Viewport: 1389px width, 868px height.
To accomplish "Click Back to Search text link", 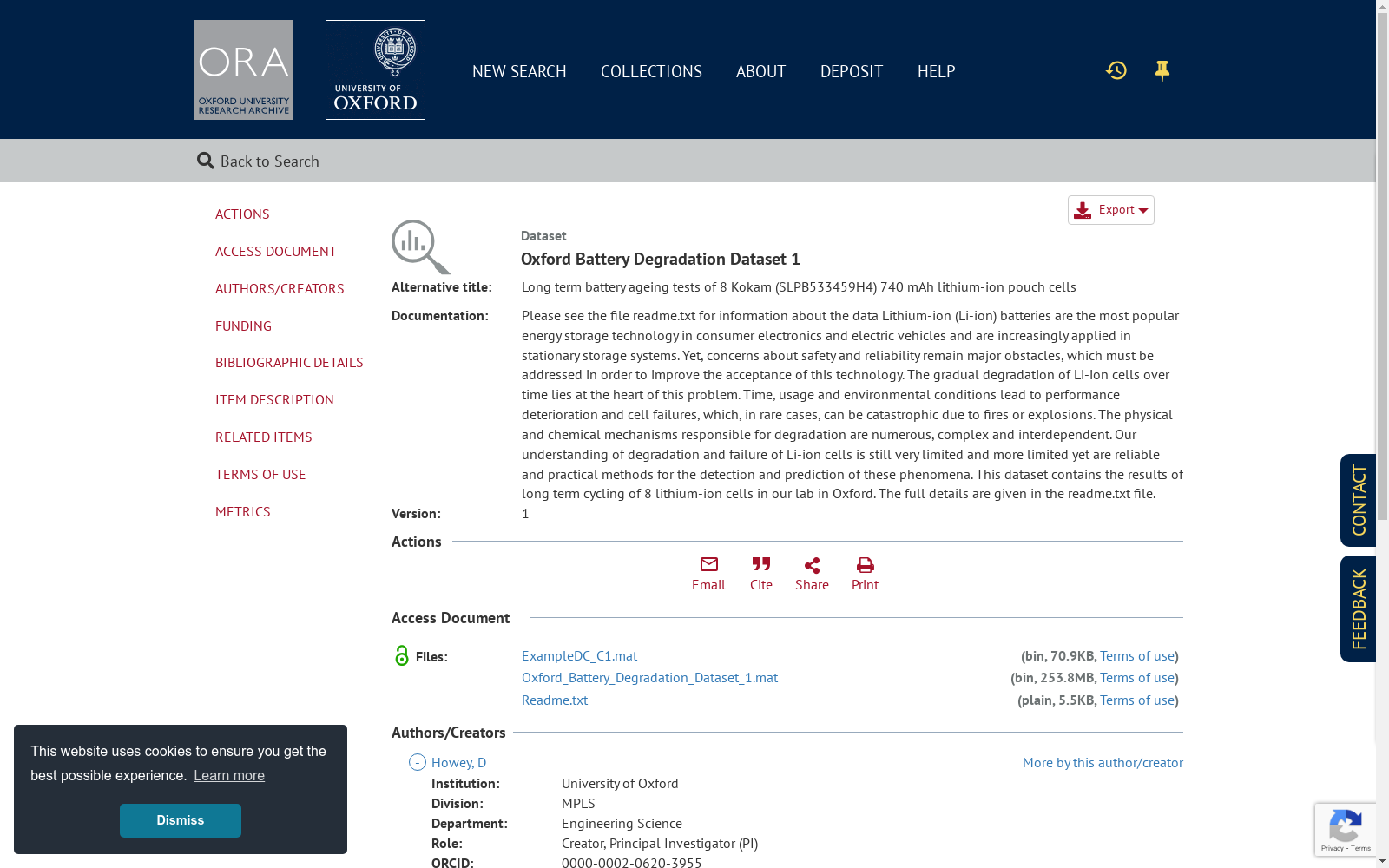I will pos(270,161).
